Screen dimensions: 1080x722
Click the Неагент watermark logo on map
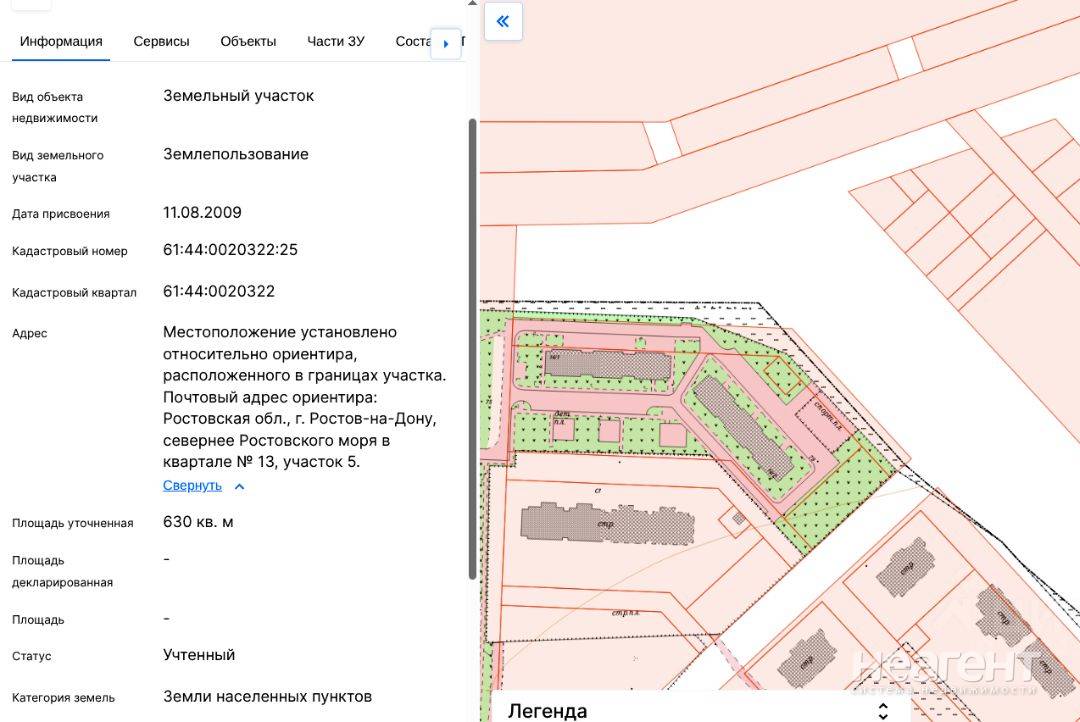tap(947, 670)
